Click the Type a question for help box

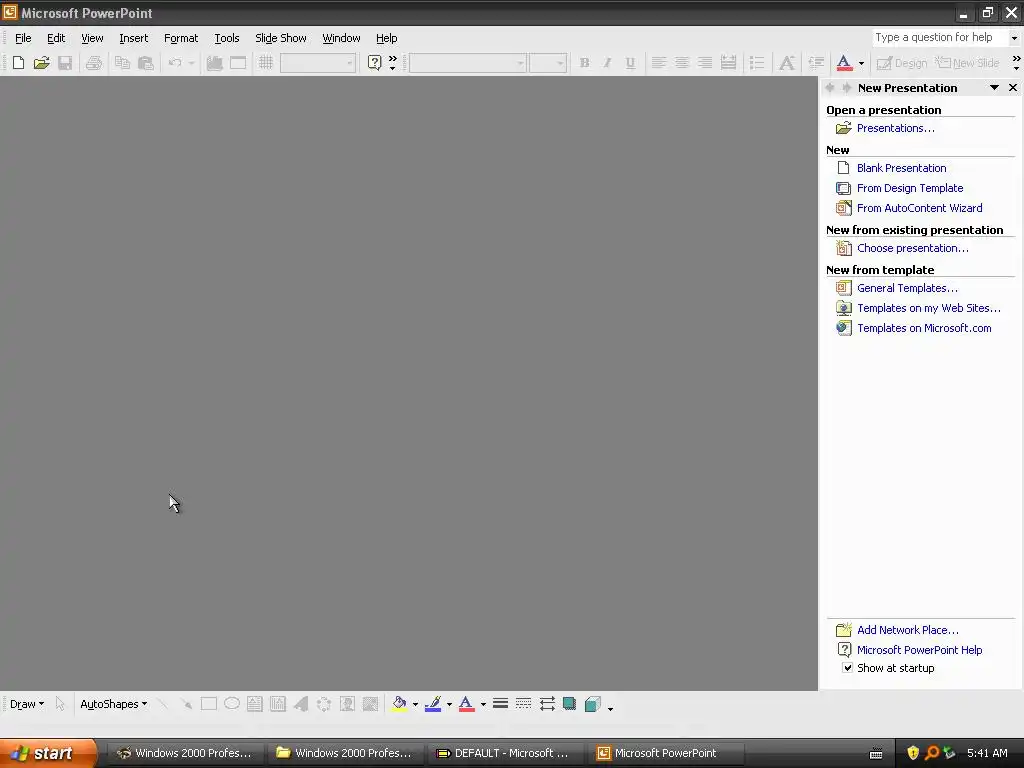coord(941,37)
